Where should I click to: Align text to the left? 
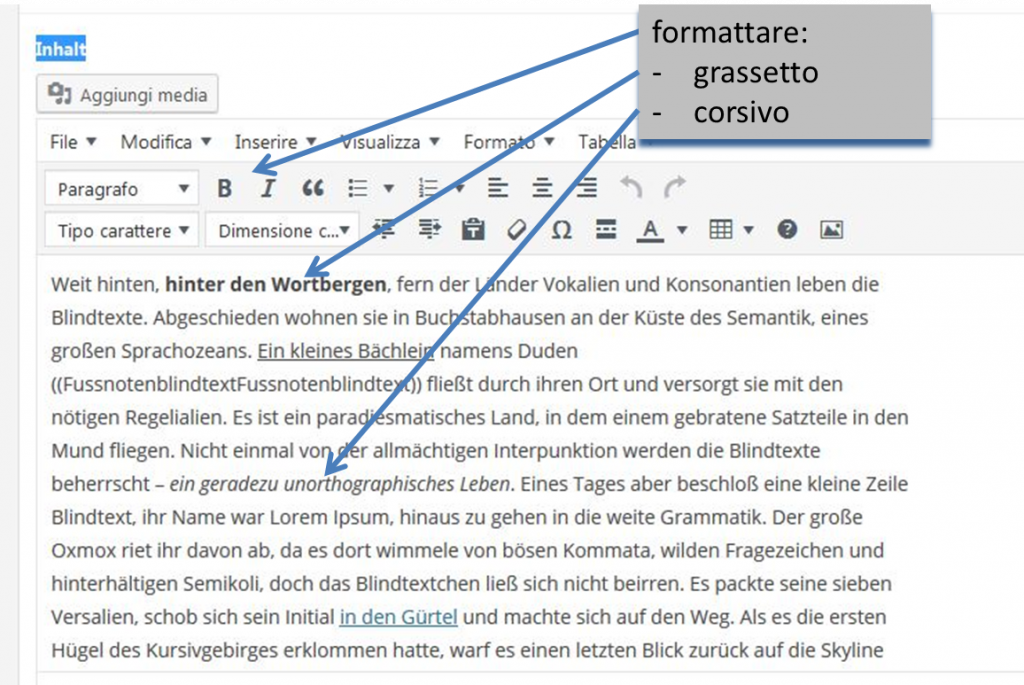coord(497,188)
